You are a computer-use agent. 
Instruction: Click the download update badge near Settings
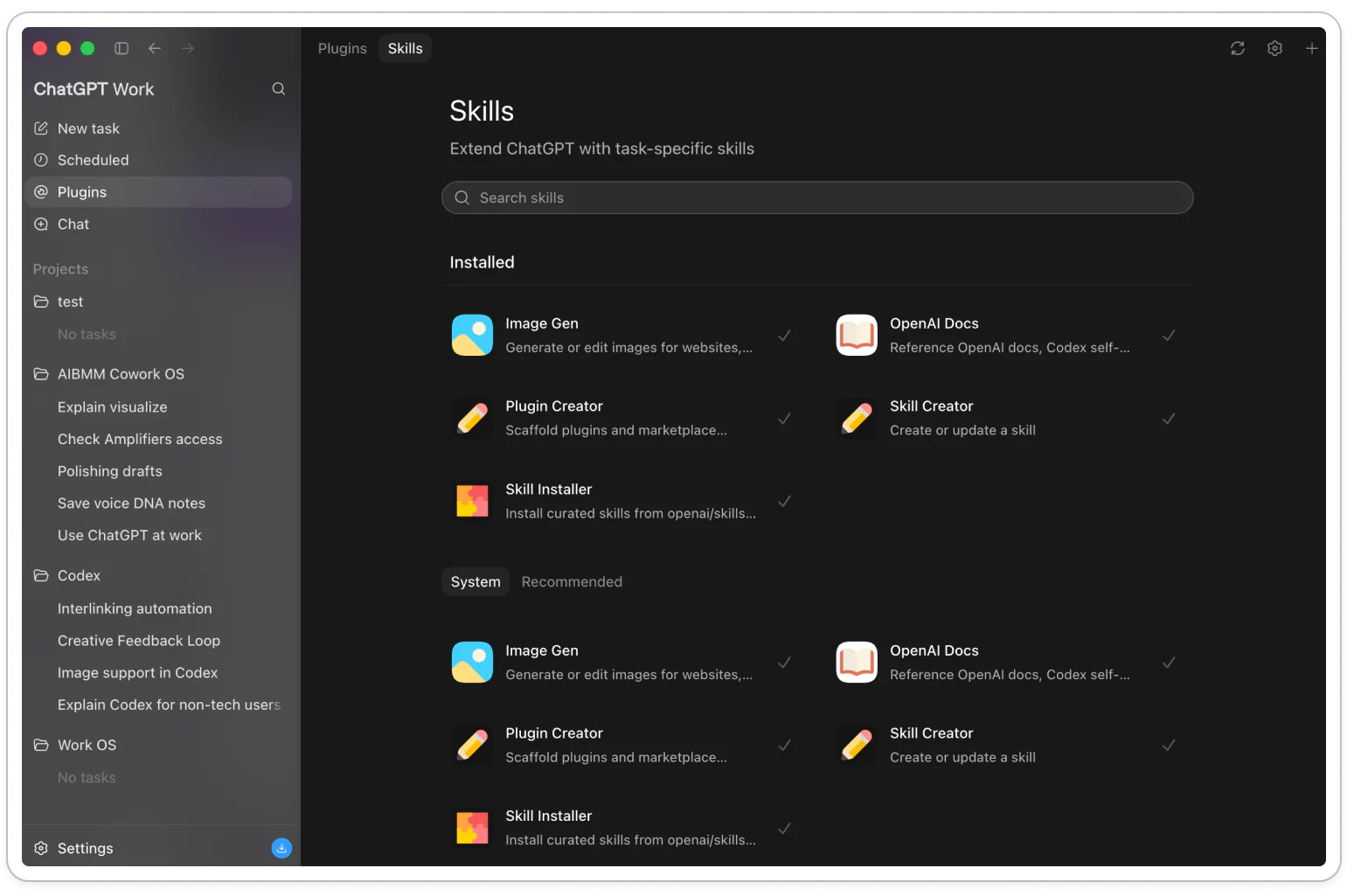281,848
